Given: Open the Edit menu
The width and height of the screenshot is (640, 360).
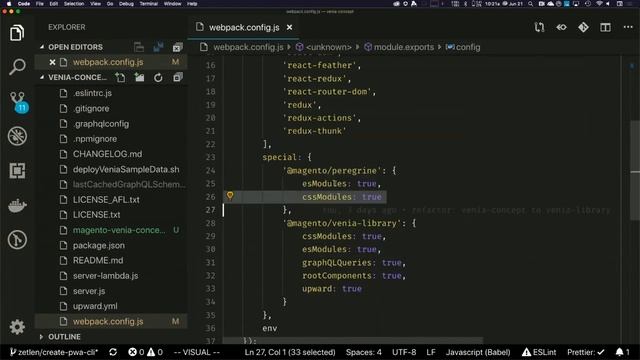Looking at the screenshot, I should tap(53, 4).
